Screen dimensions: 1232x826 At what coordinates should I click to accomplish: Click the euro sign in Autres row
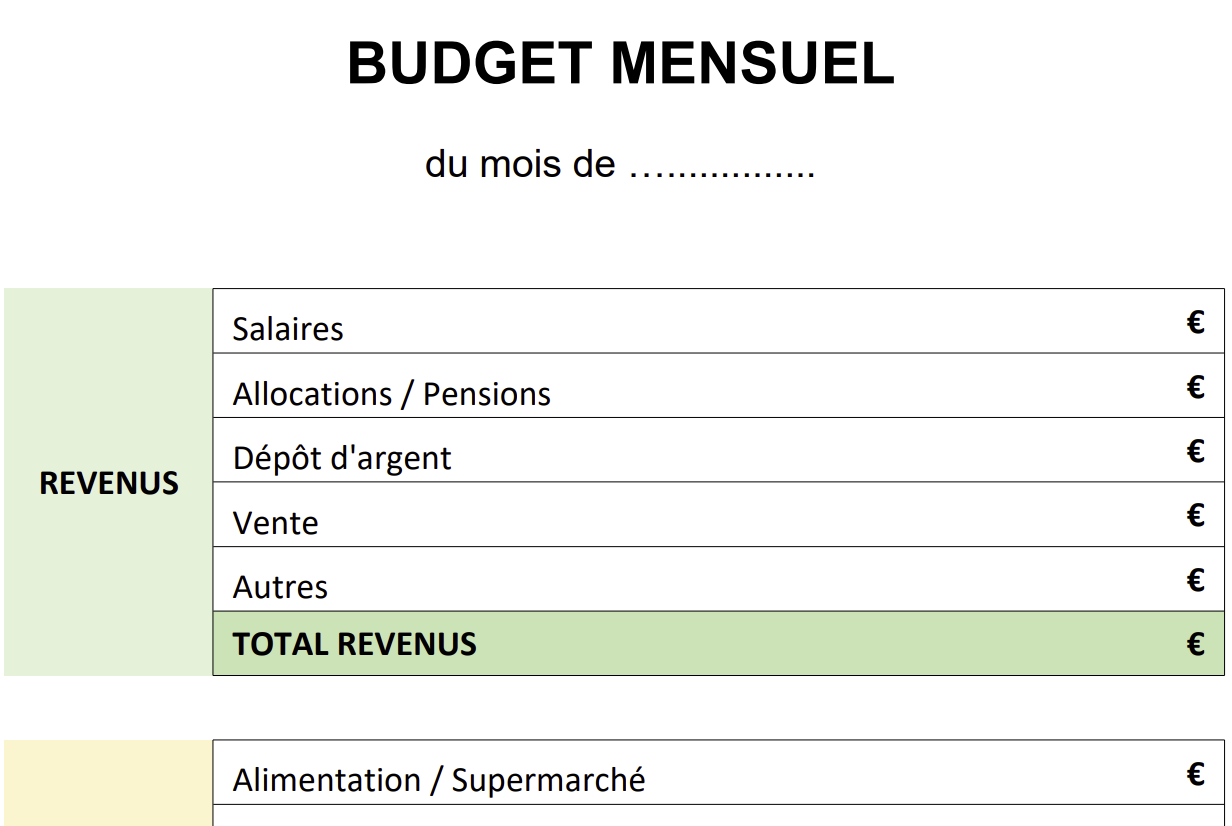1195,580
